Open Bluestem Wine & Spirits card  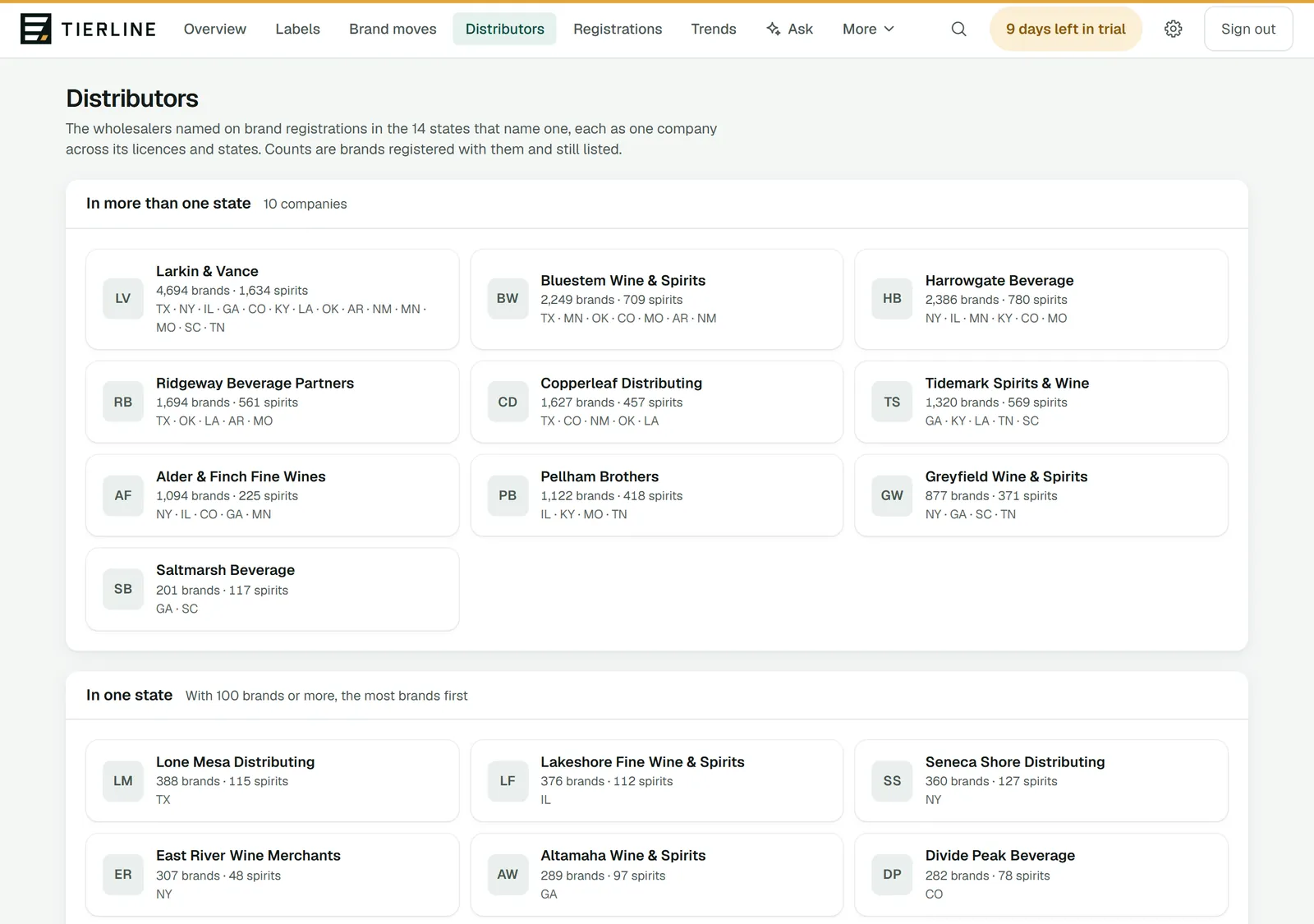(x=657, y=299)
